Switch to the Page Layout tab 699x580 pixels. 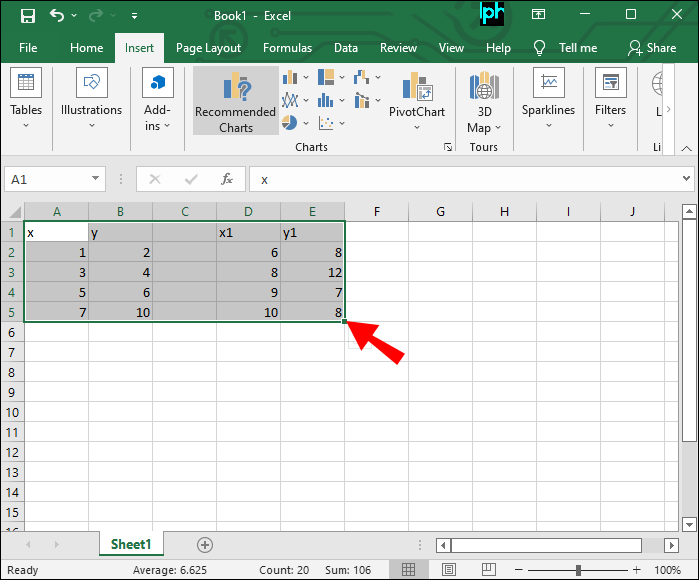point(208,48)
